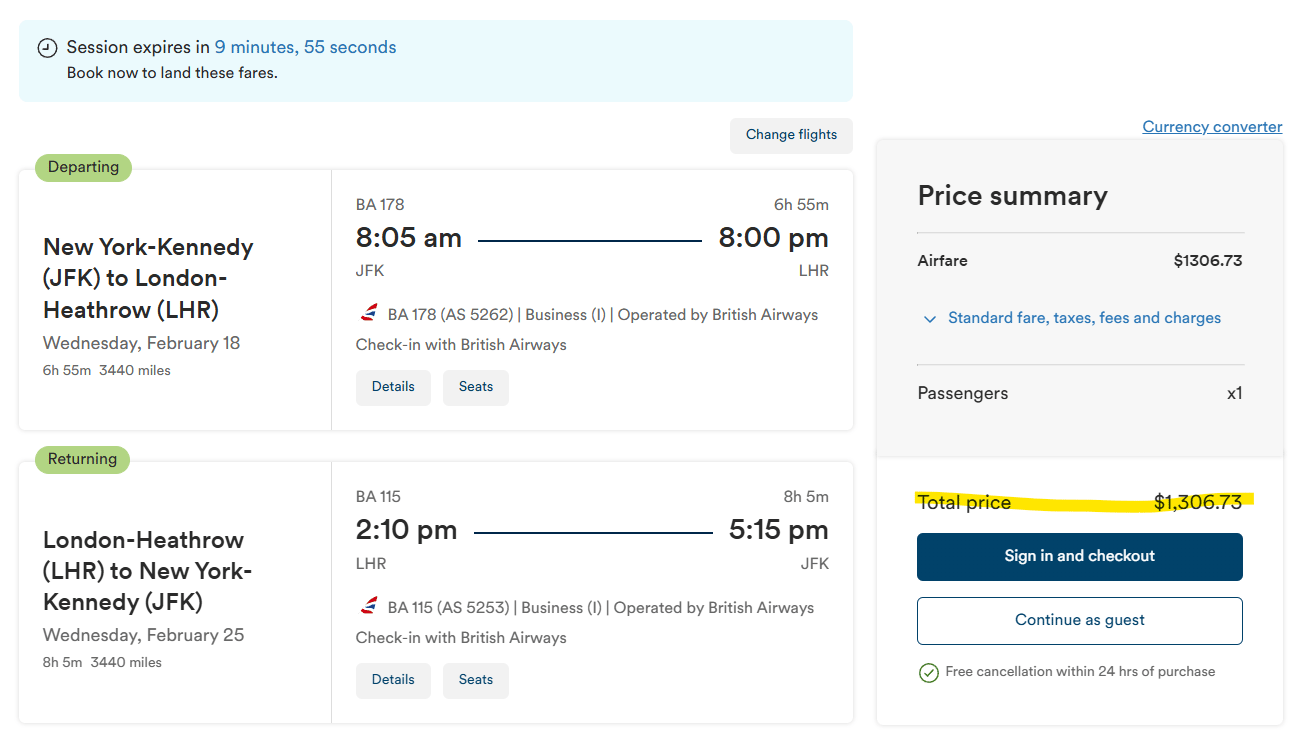The image size is (1308, 746).
Task: Click the chevron beside Standard fare breakdown
Action: click(x=930, y=319)
